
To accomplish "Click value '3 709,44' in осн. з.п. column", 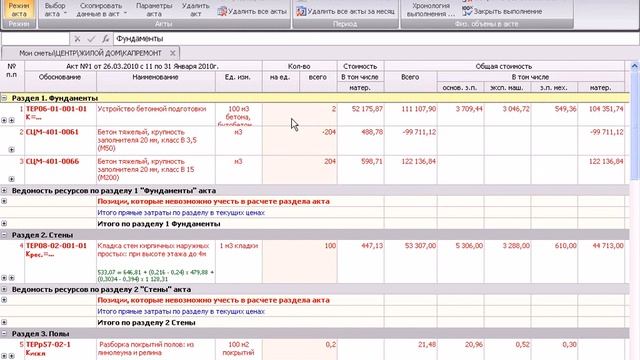I will tap(469, 109).
